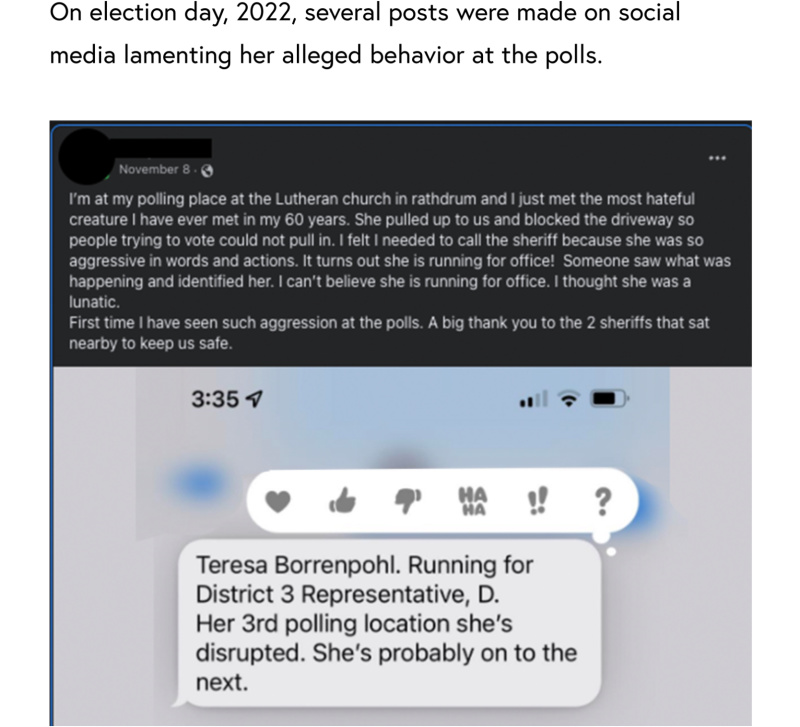
Task: Open the three-dot post options menu
Action: pos(717,158)
